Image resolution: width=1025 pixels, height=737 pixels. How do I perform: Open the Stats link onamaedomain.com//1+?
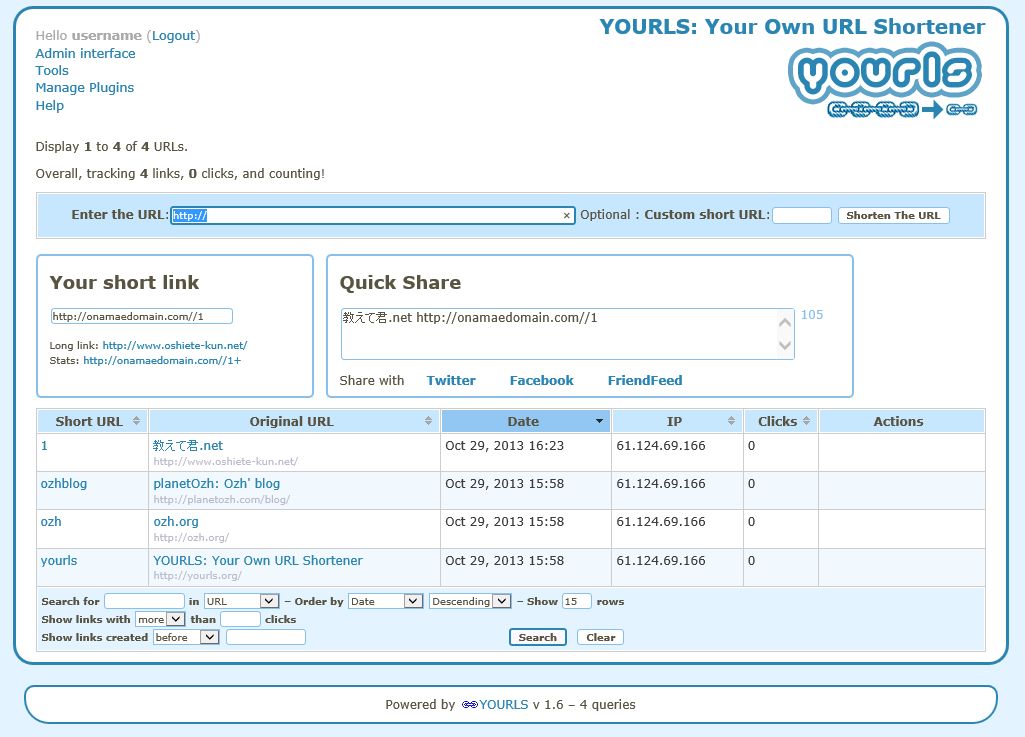pyautogui.click(x=162, y=360)
